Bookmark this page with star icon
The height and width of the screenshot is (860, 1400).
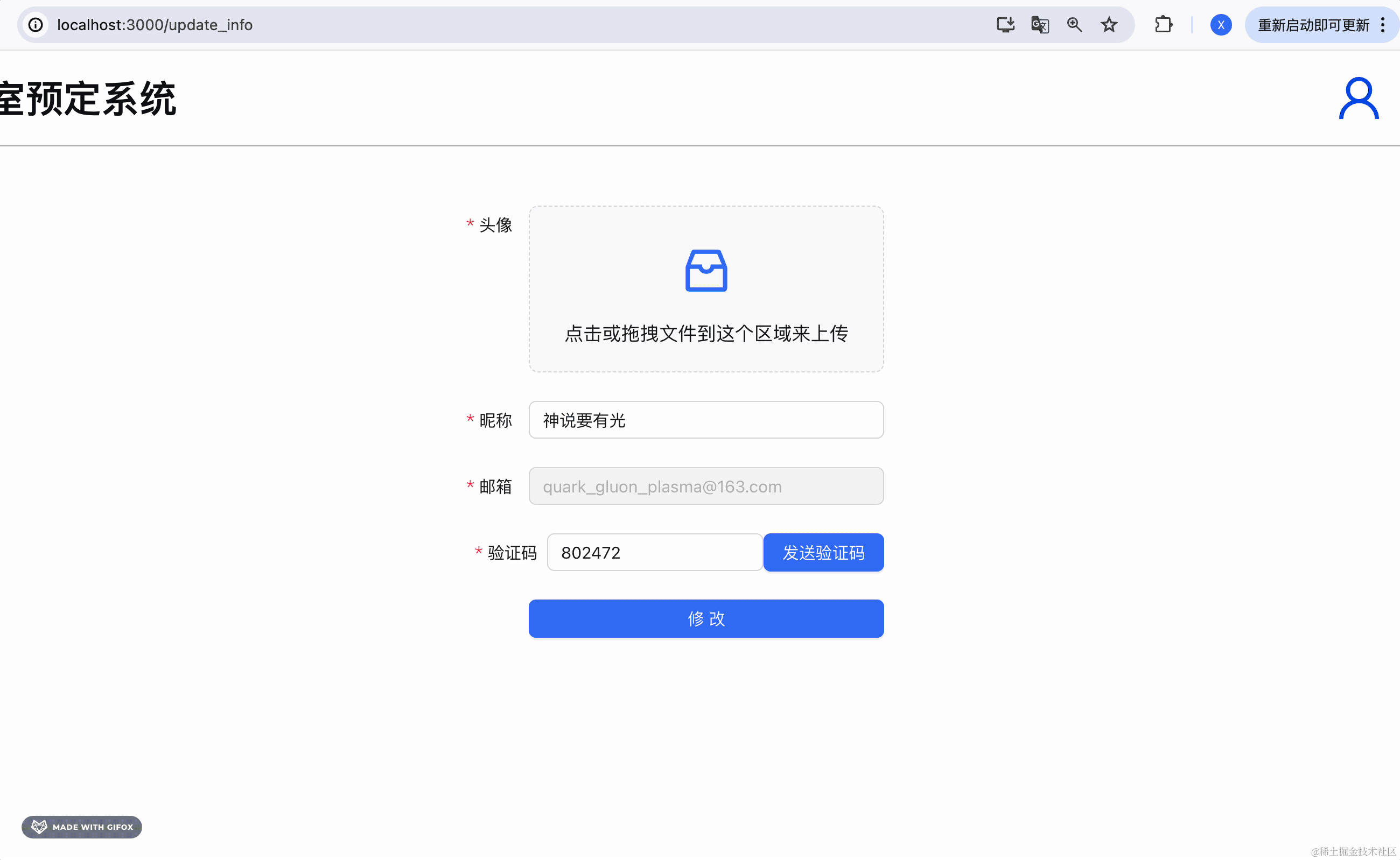pyautogui.click(x=1109, y=25)
